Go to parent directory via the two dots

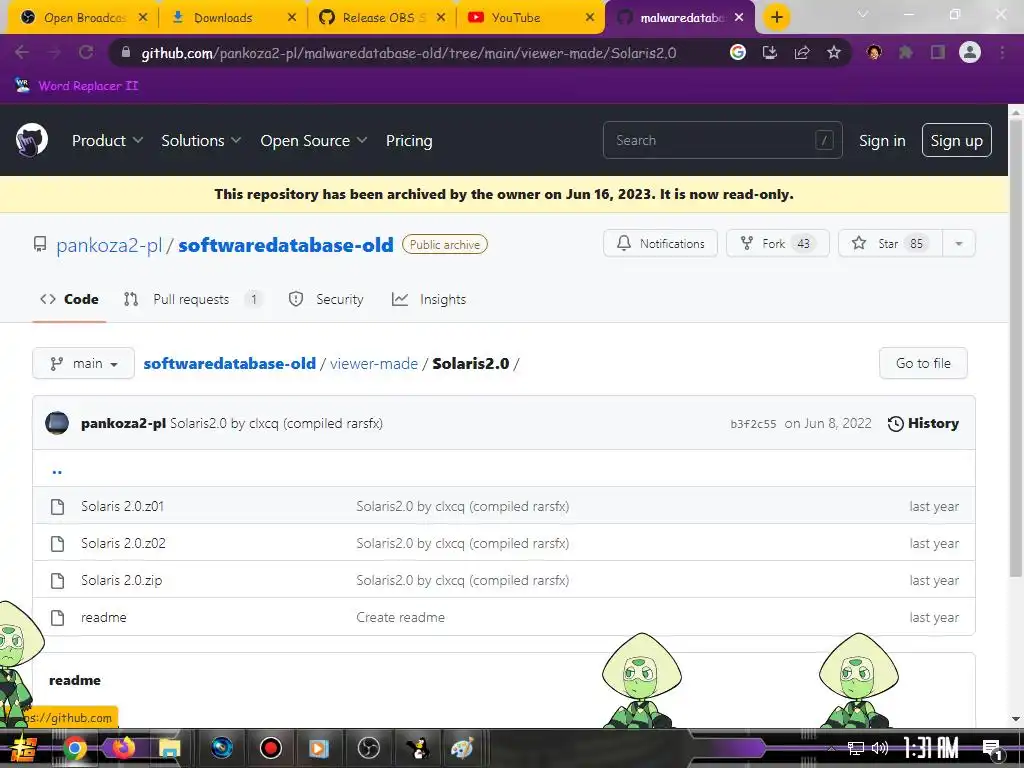click(x=57, y=470)
